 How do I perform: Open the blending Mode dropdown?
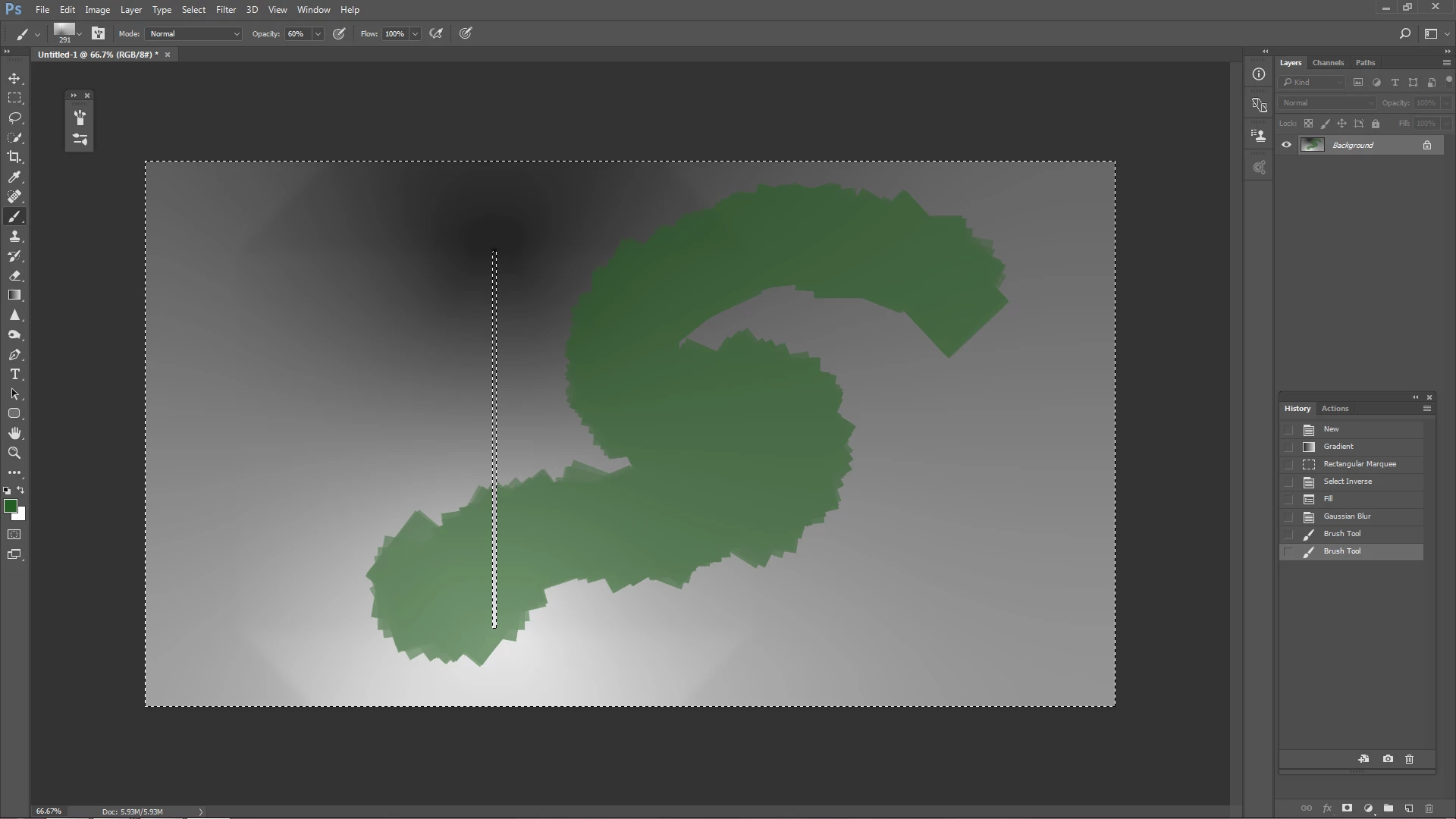(x=194, y=33)
